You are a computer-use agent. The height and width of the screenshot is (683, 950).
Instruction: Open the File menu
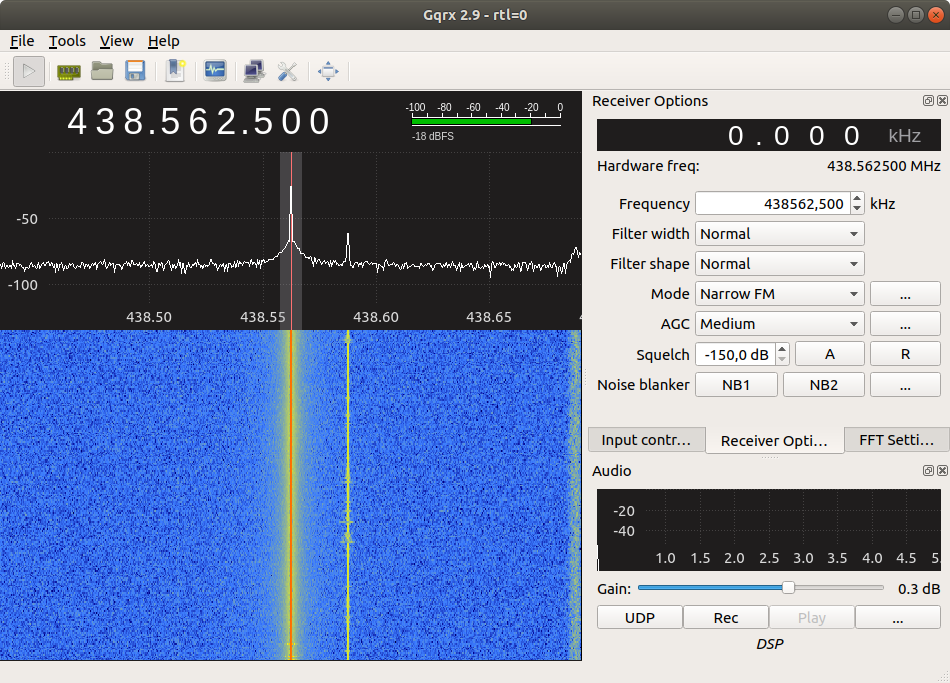(22, 41)
